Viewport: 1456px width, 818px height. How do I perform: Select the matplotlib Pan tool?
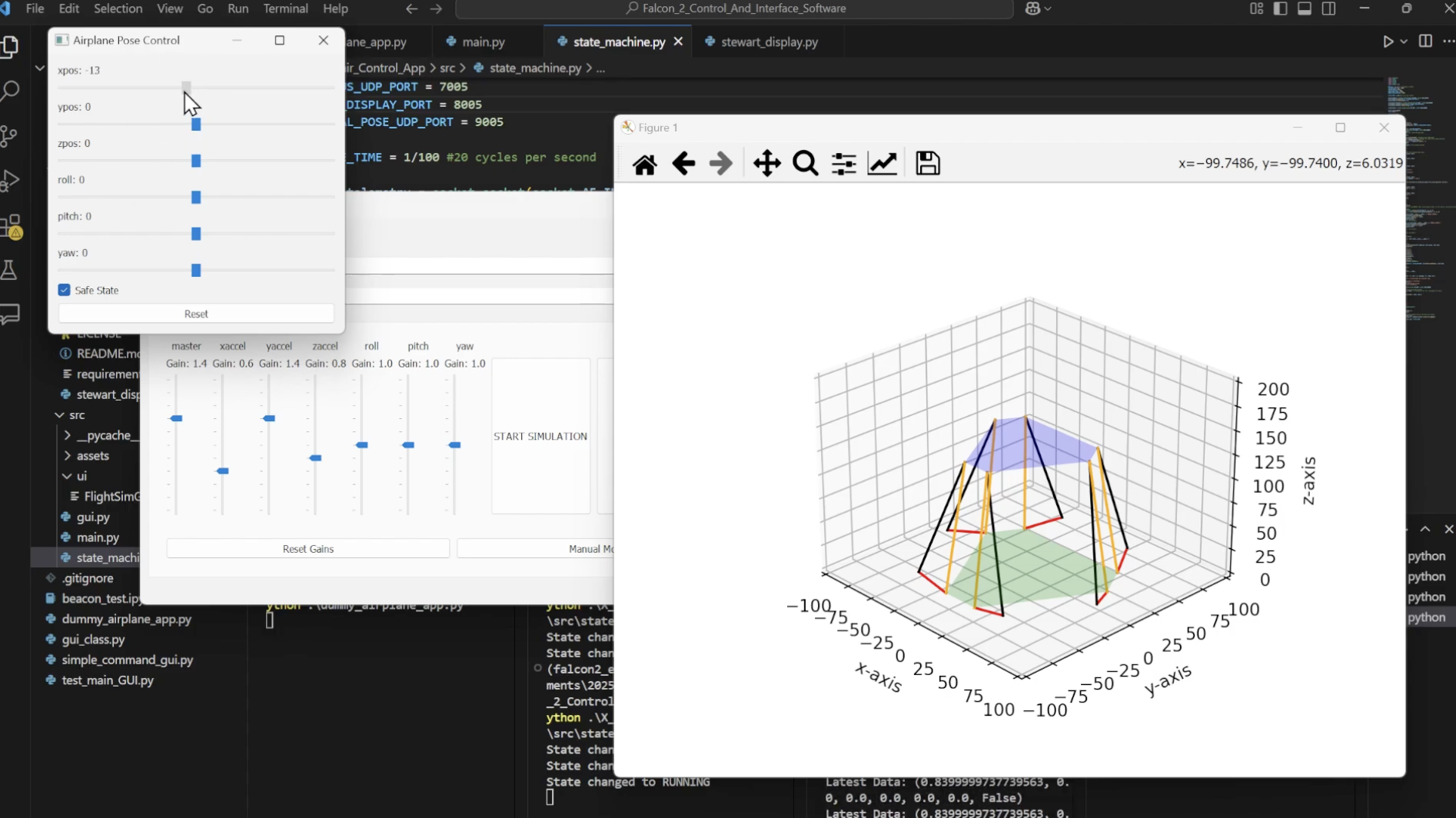(x=766, y=164)
